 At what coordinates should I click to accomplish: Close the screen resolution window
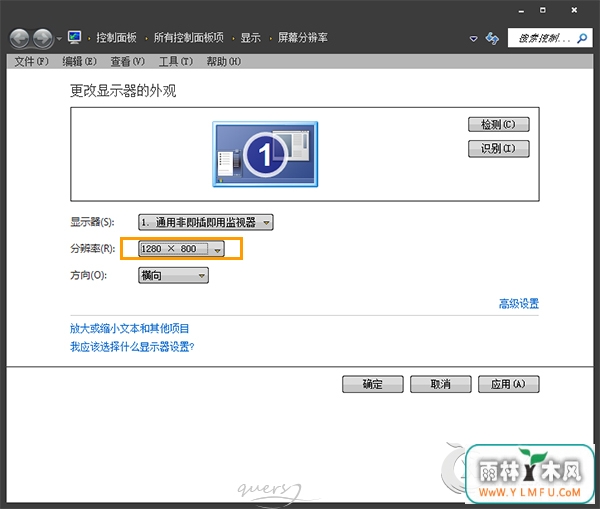(x=574, y=10)
